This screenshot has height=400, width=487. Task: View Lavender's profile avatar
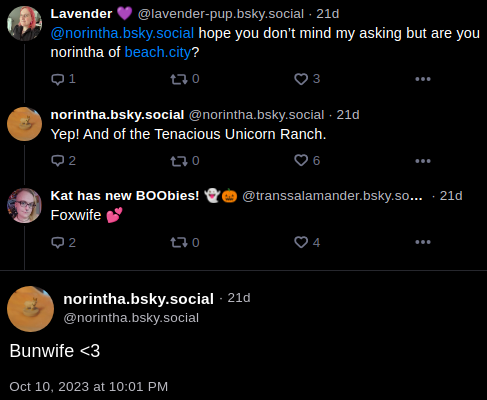pos(24,24)
